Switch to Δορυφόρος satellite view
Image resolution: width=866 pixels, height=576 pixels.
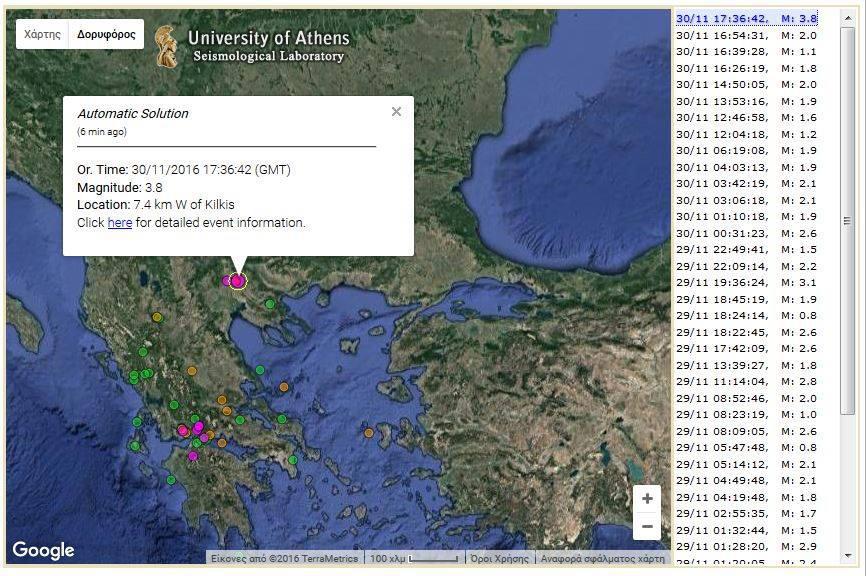point(106,34)
